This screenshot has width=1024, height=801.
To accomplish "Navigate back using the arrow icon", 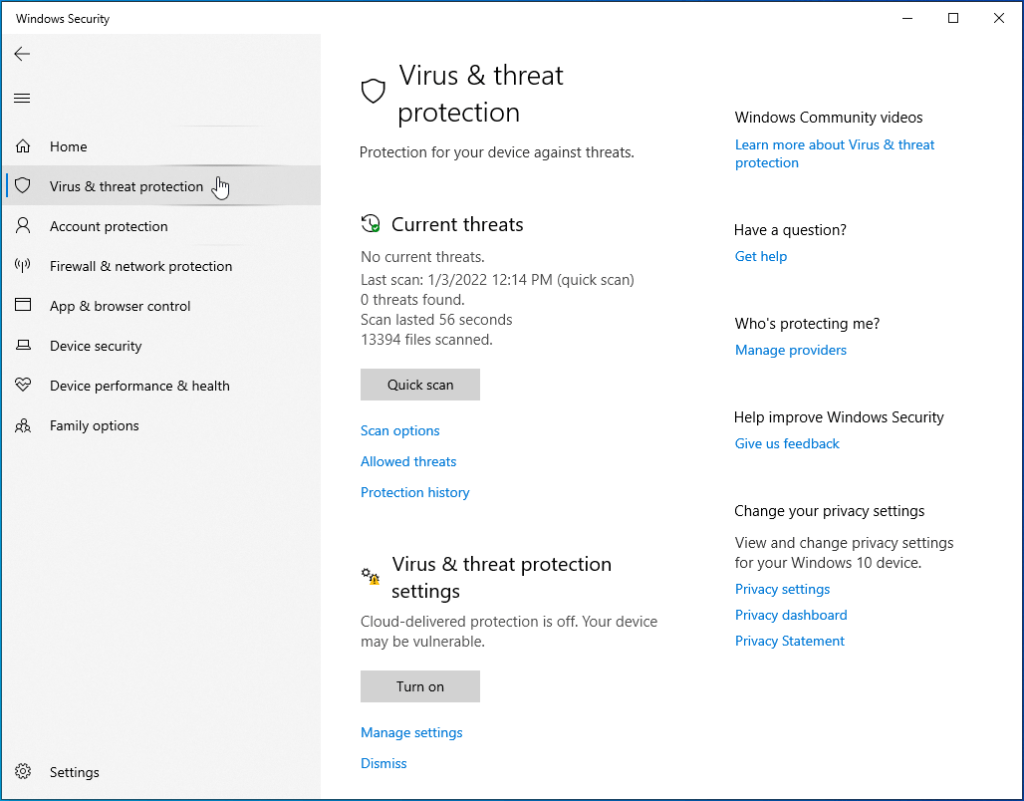I will coord(22,54).
